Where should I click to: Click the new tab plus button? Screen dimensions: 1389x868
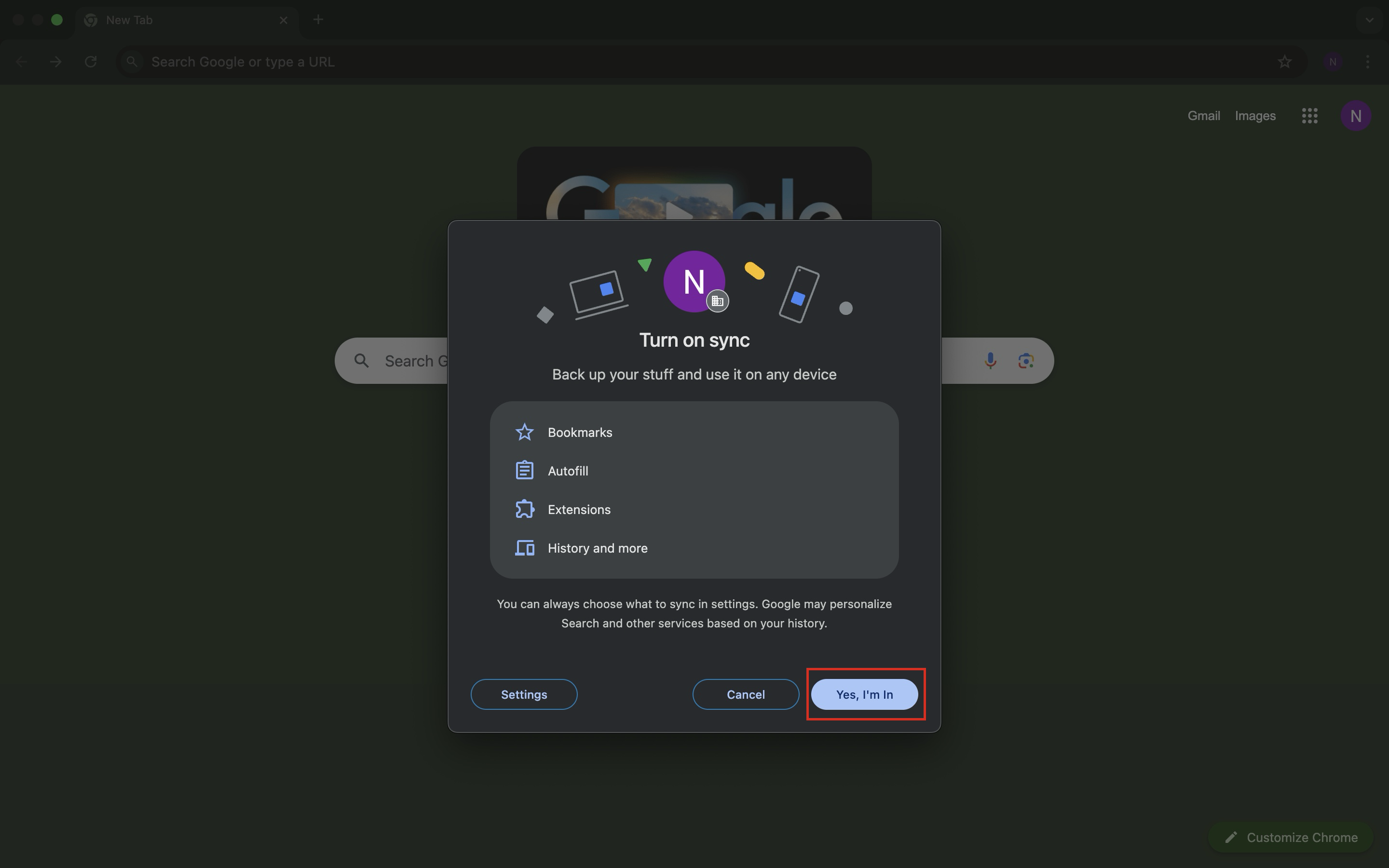[318, 19]
